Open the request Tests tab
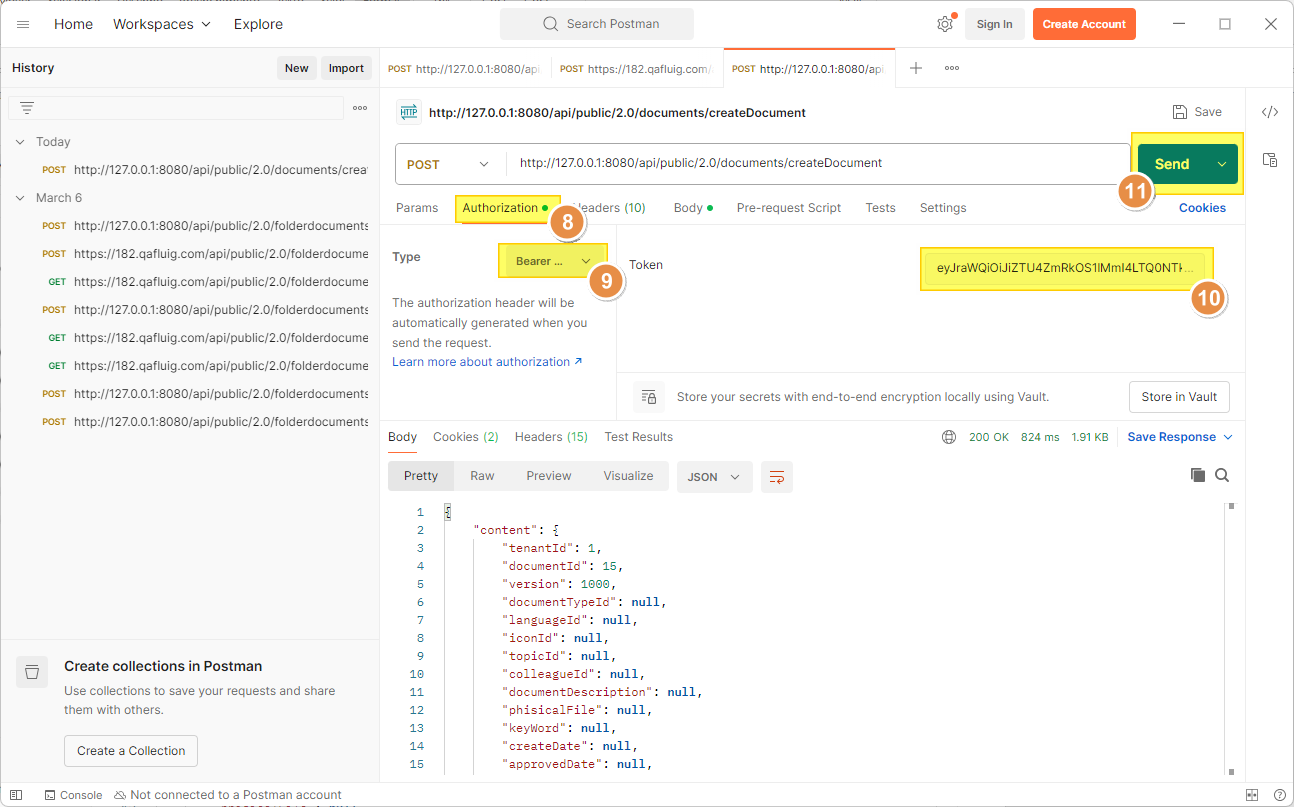 tap(880, 208)
